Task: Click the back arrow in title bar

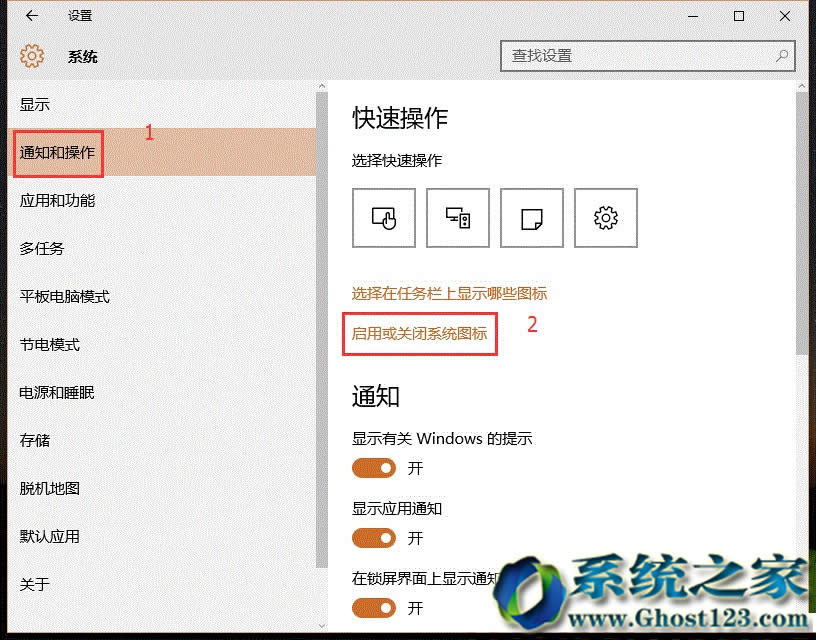Action: coord(32,16)
